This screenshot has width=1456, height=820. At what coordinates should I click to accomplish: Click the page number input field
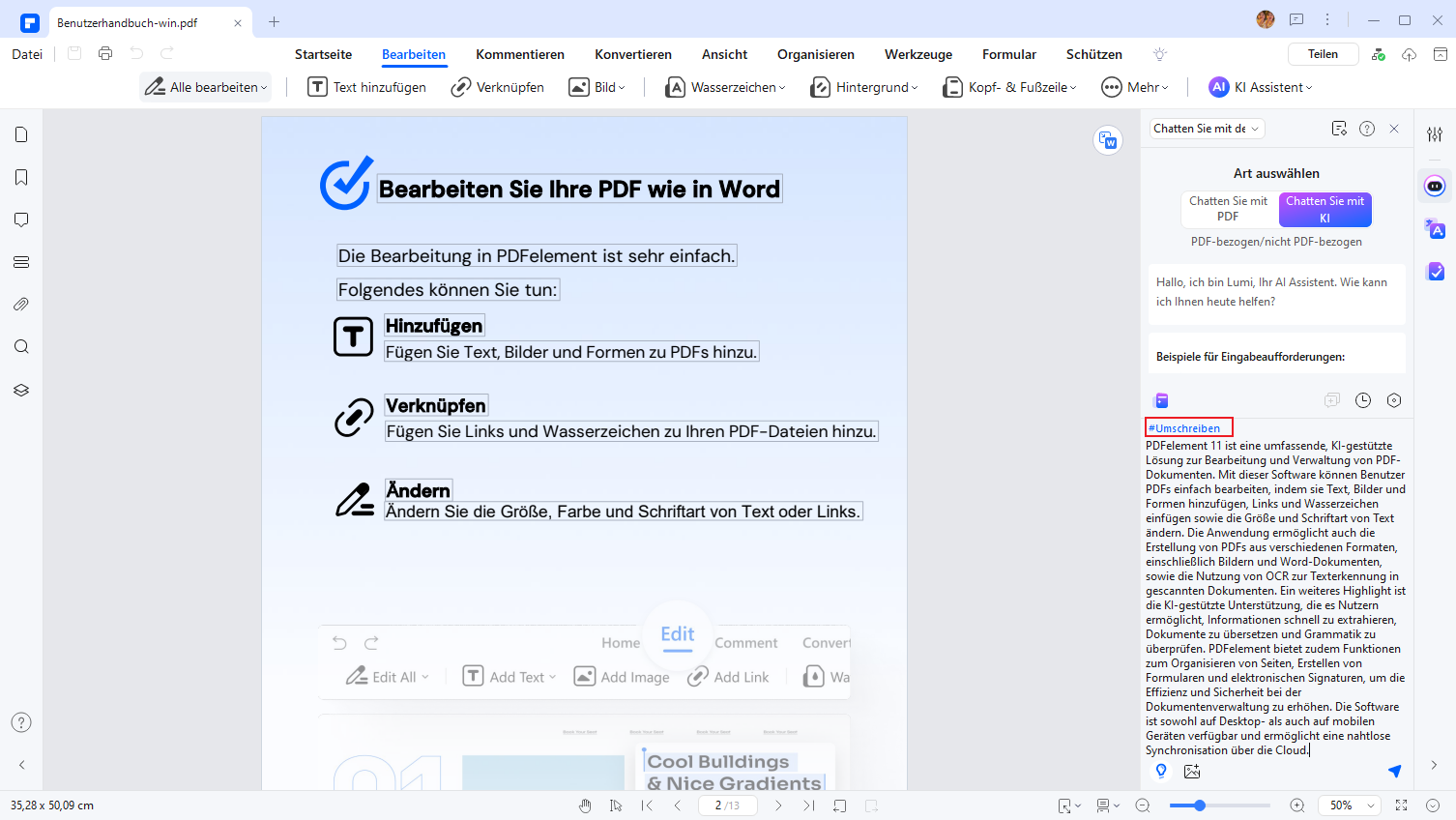point(727,805)
